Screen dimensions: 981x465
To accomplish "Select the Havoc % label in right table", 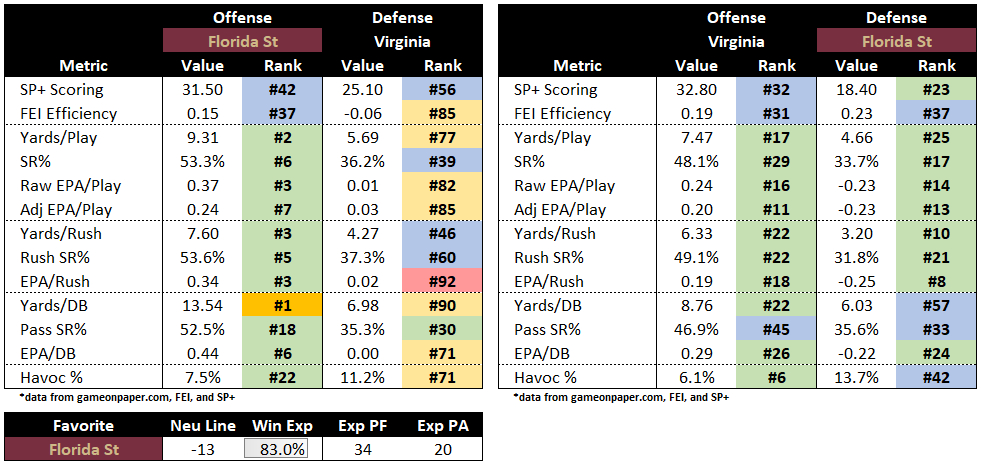I will point(549,378).
